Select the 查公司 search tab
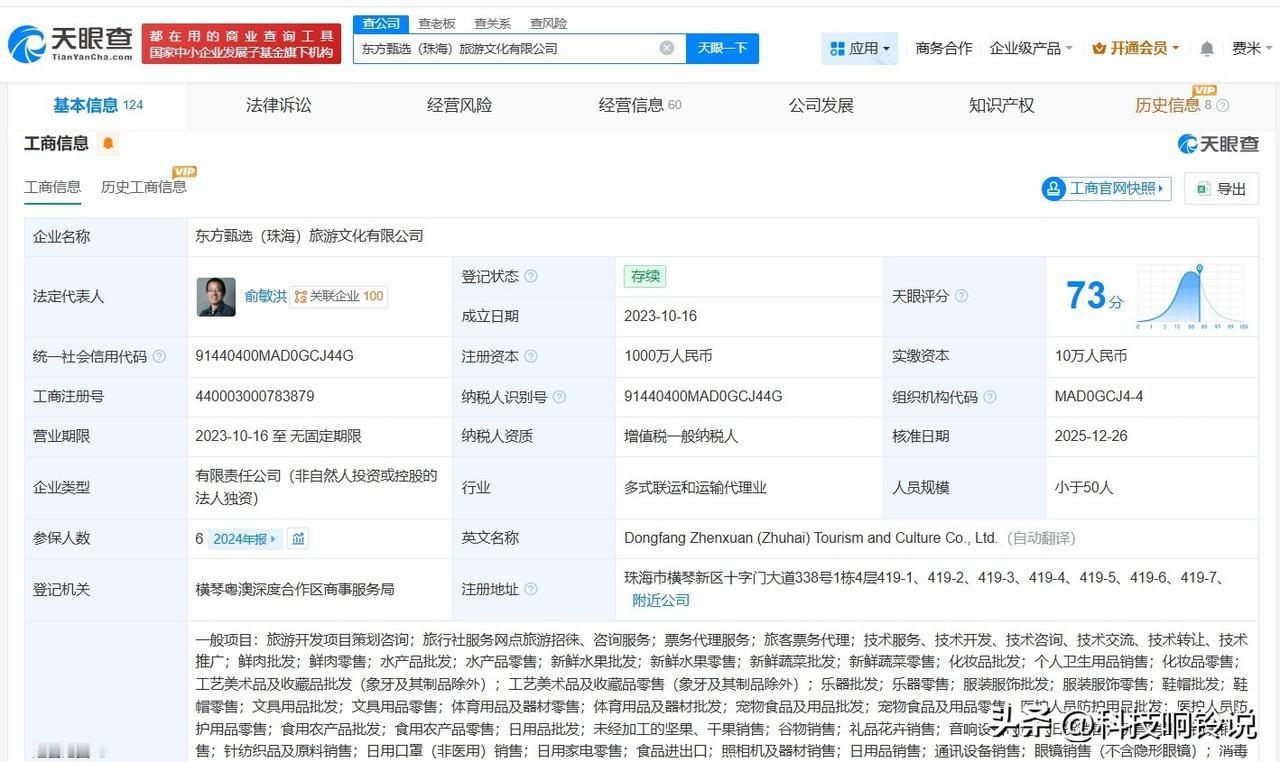This screenshot has height=762, width=1280. [381, 23]
